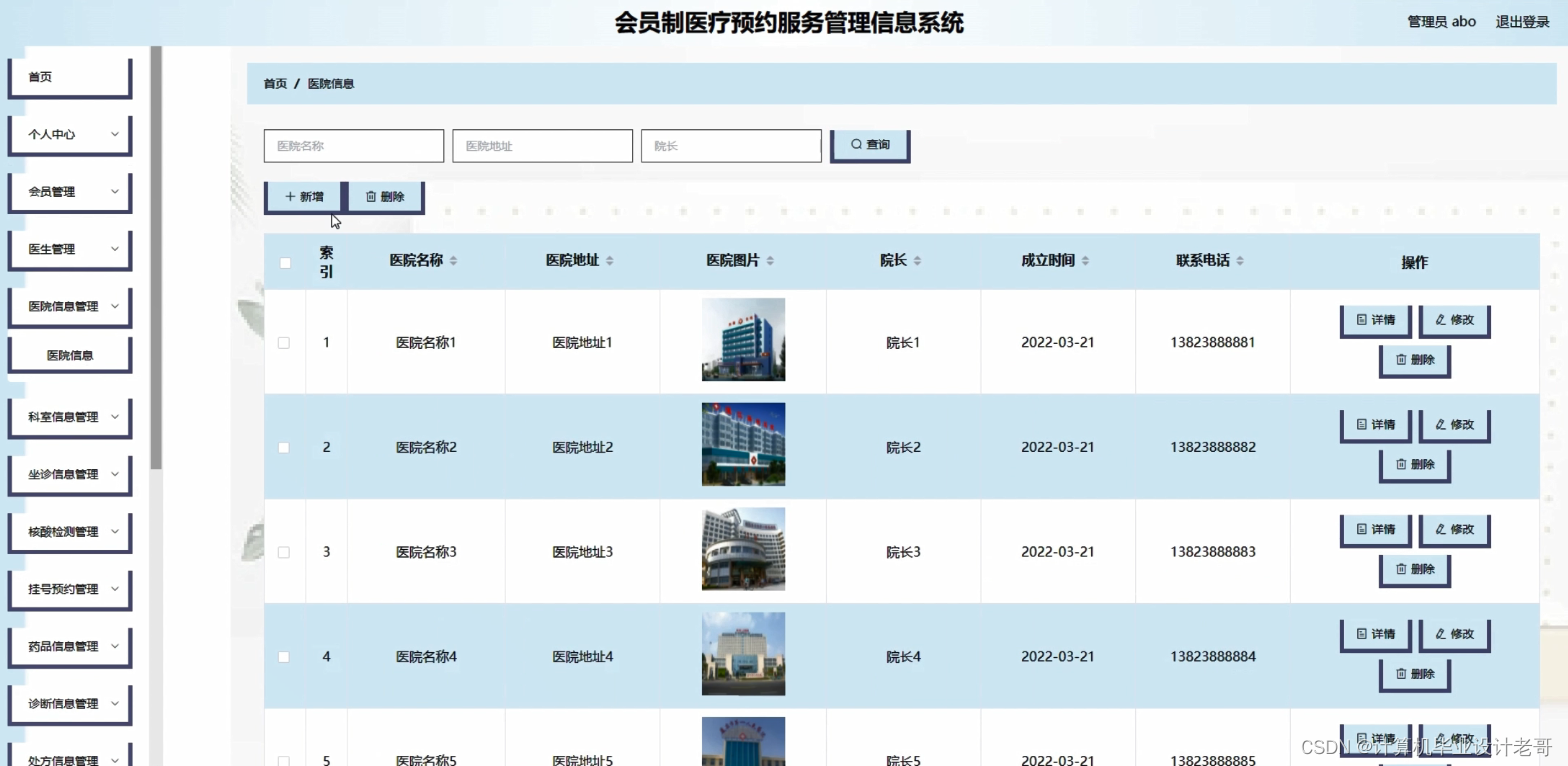This screenshot has width=1568, height=766.
Task: Focus the 院长 search field
Action: [731, 146]
